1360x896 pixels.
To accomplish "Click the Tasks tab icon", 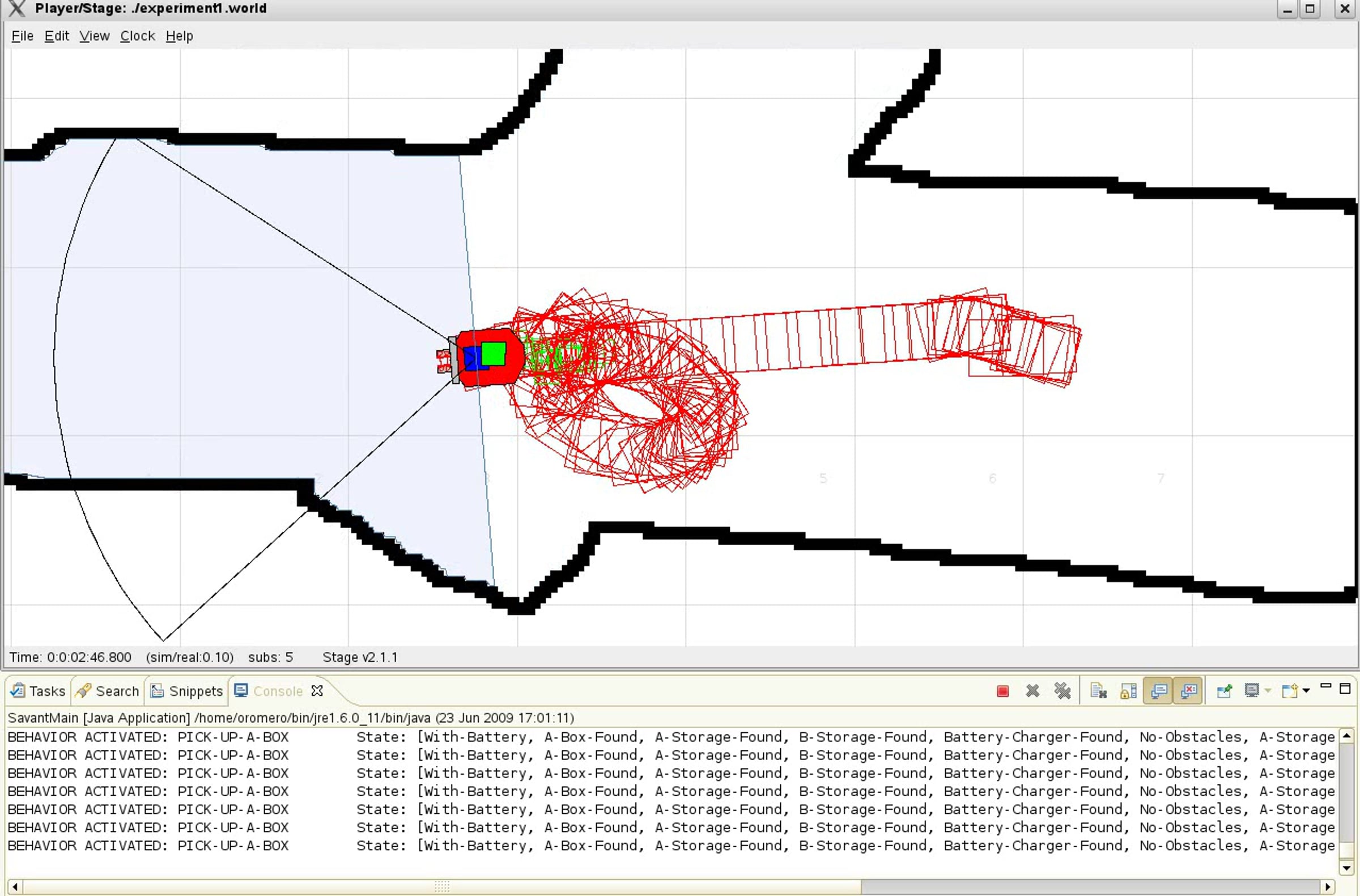I will click(18, 691).
